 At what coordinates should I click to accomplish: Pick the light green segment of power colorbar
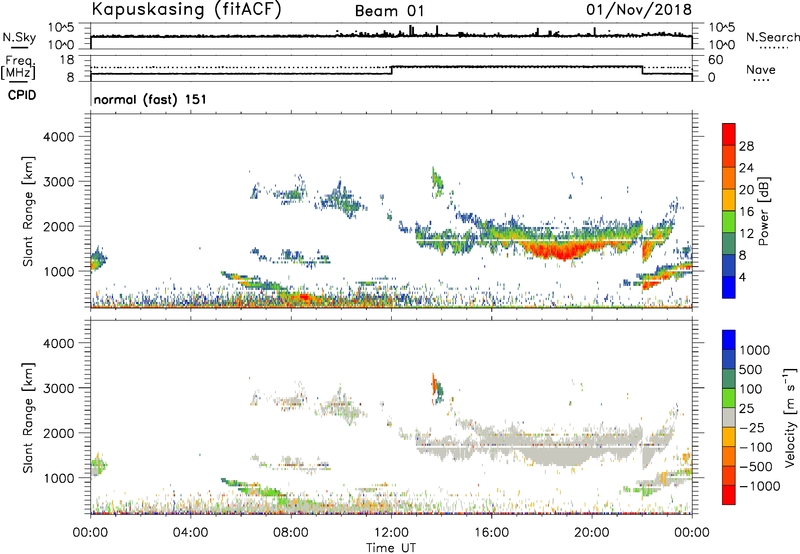point(729,222)
